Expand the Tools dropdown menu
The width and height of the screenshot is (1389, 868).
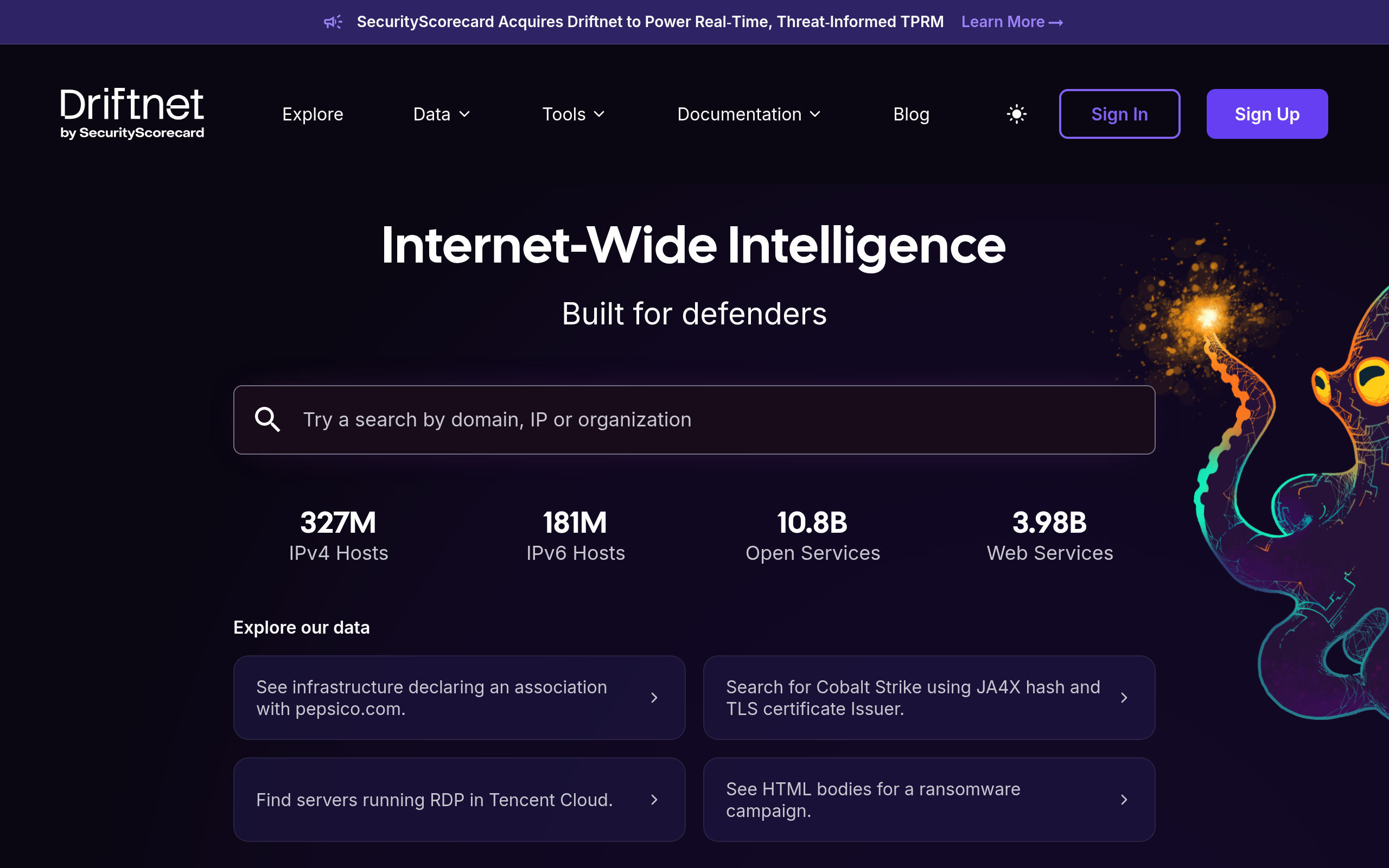[574, 114]
